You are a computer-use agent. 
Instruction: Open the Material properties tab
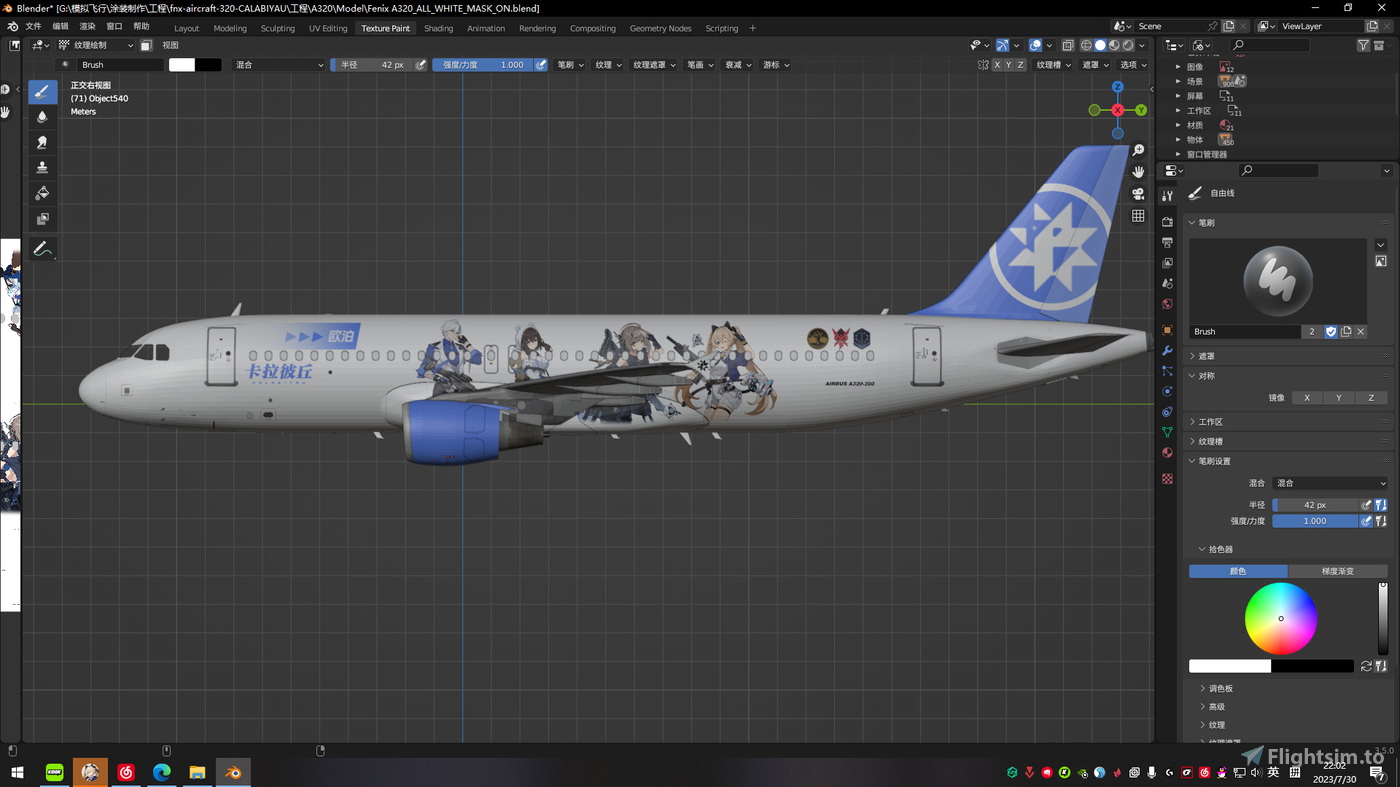click(1167, 453)
